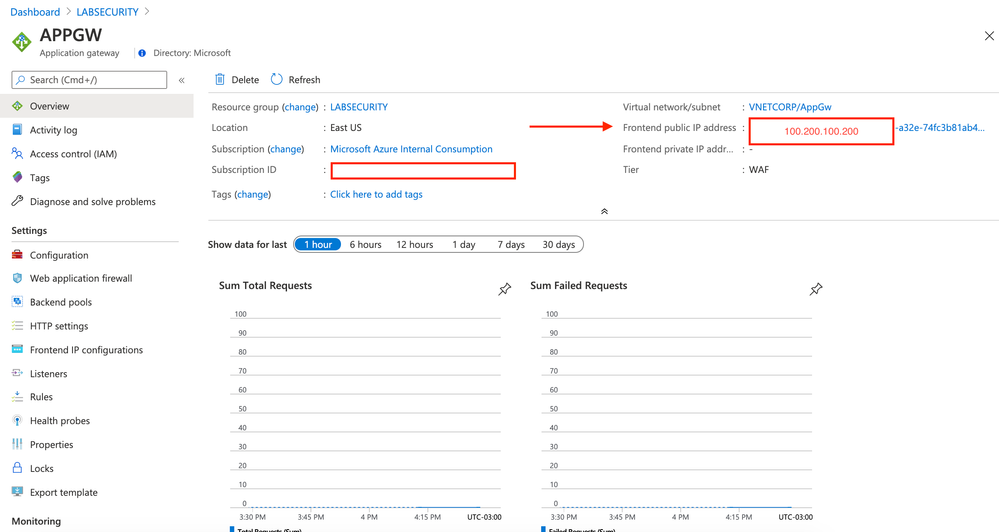Open Microsoft Azure Internal Consumption subscription

click(411, 149)
